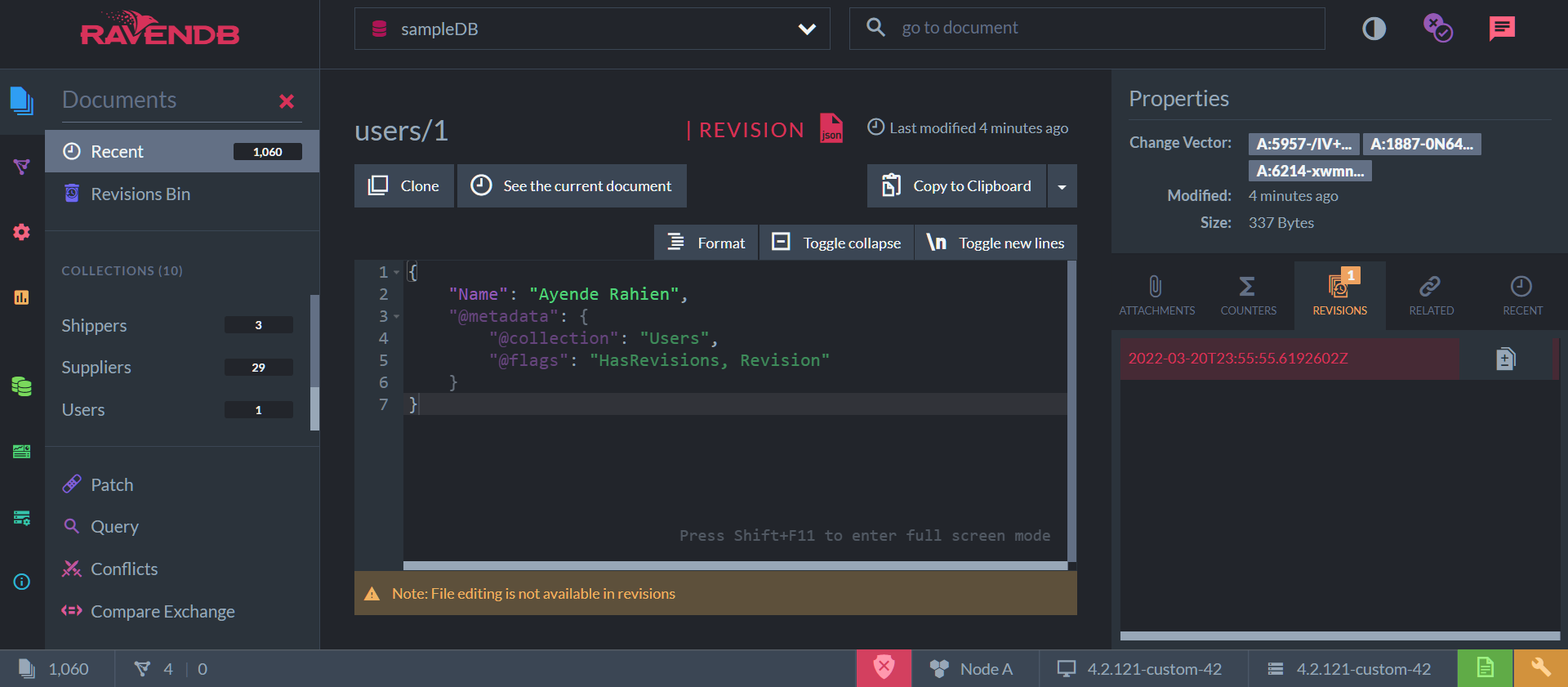
Task: Select the Related tab
Action: 1431,296
